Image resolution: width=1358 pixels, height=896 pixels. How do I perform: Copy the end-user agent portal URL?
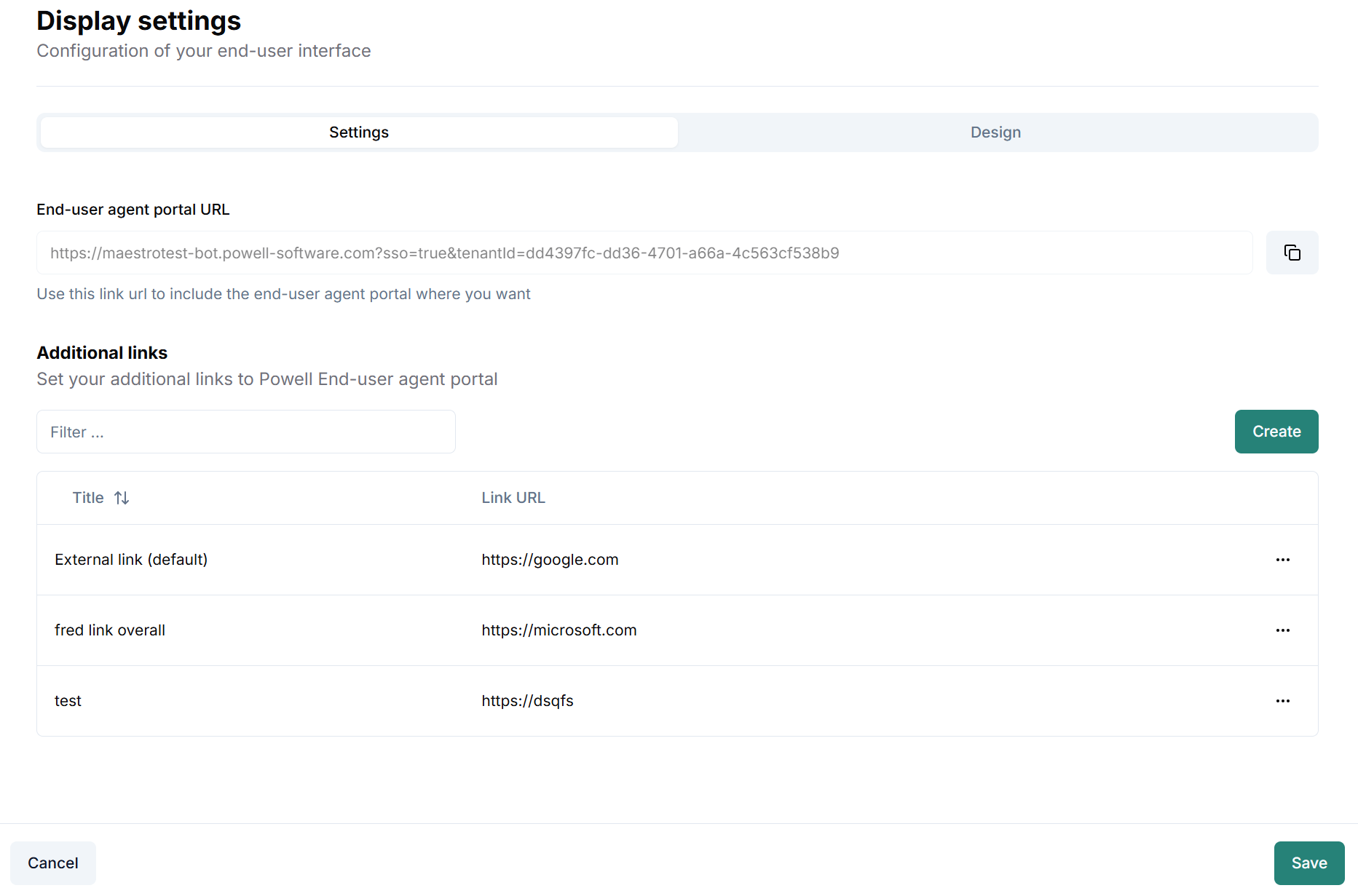[1292, 253]
